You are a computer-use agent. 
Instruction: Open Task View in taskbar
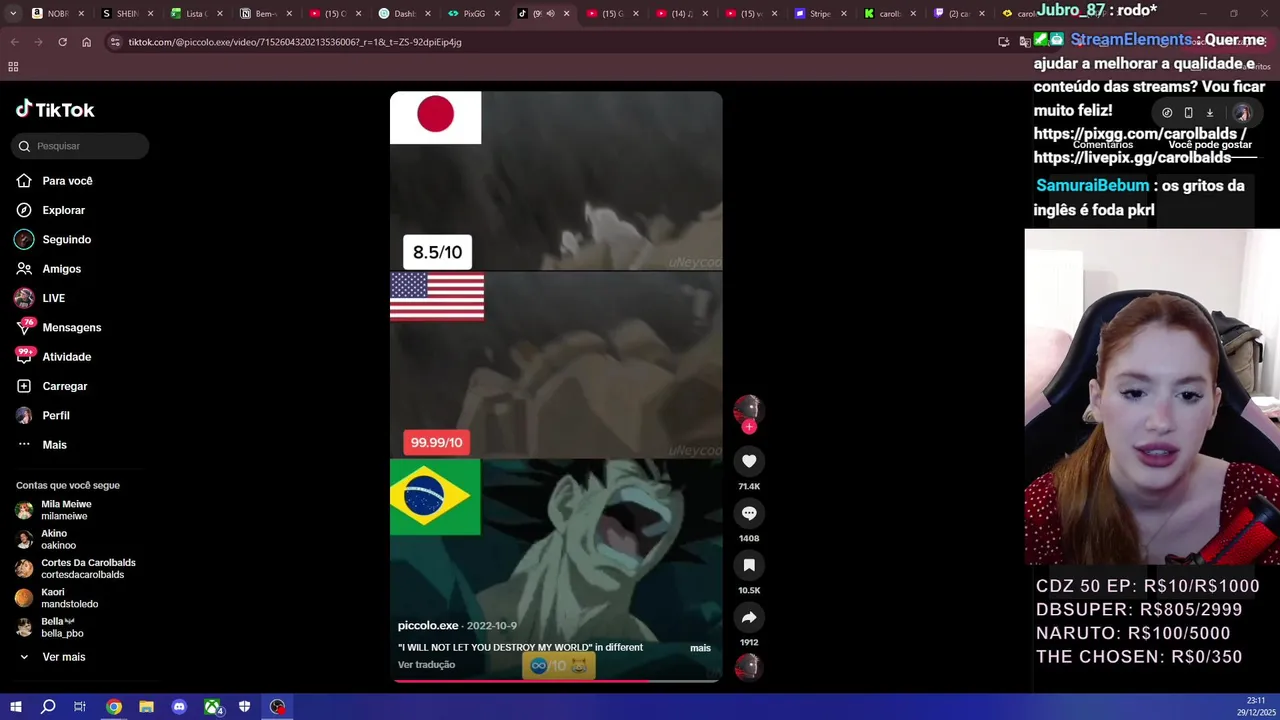coord(80,707)
